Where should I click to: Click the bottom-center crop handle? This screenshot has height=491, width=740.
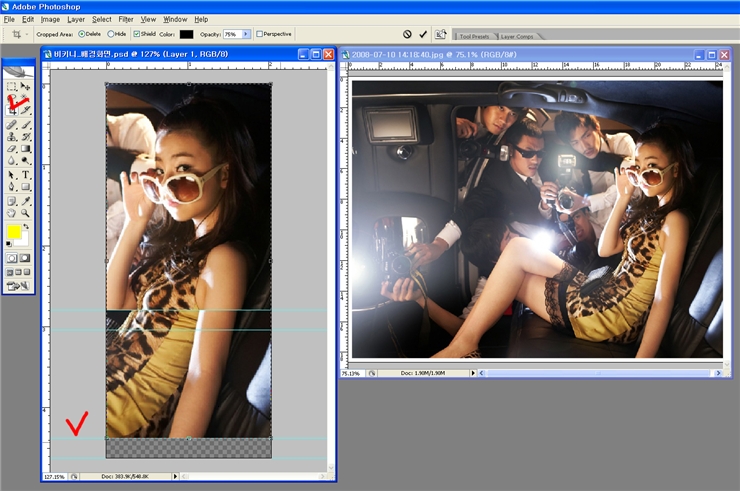(189, 439)
